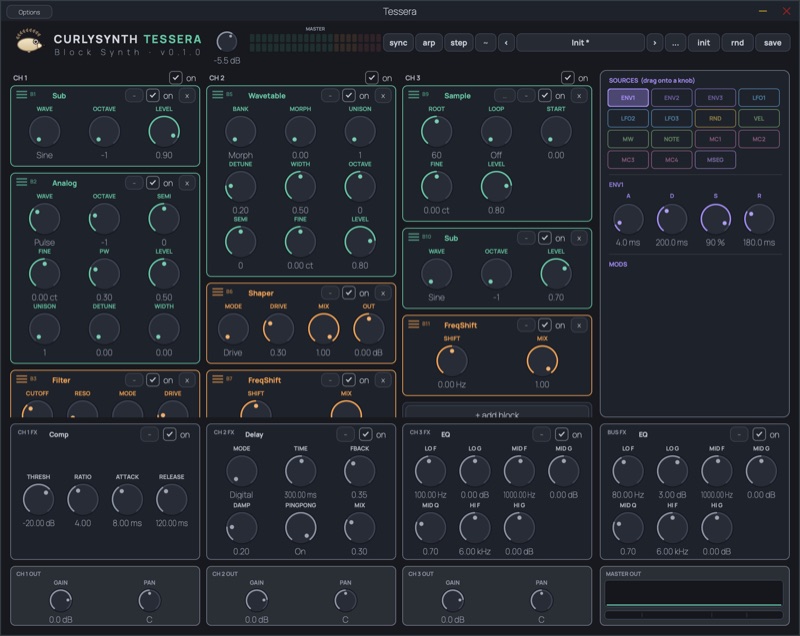
Task: Go to the next preset arrow
Action: (655, 43)
